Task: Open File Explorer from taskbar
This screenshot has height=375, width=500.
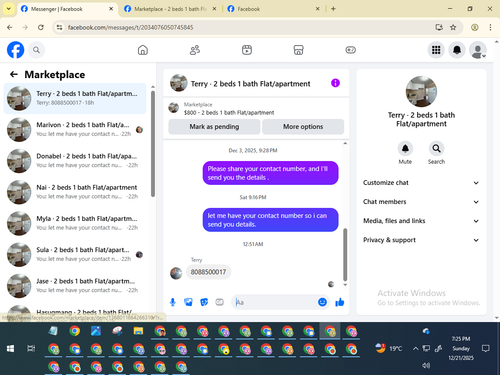Action: (x=138, y=331)
